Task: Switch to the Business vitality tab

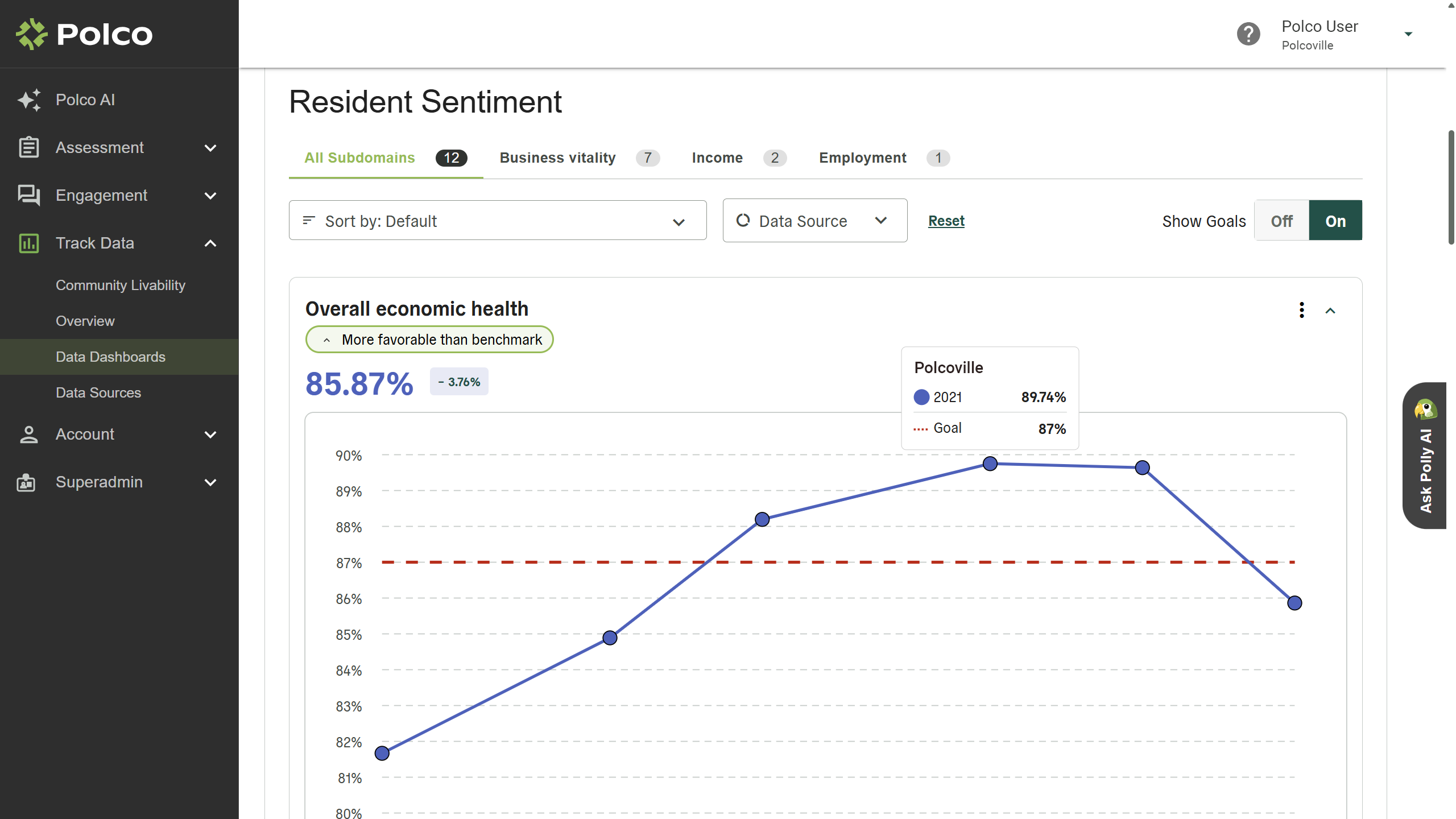Action: 557,158
